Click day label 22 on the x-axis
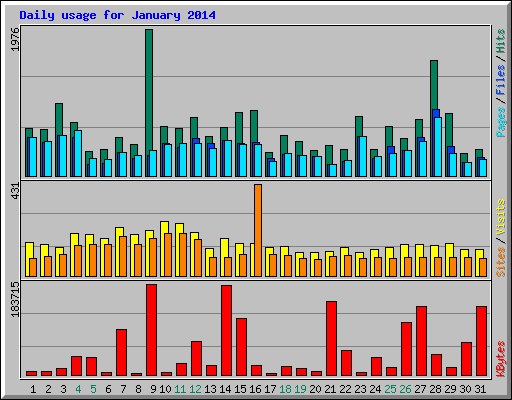 [x=345, y=389]
